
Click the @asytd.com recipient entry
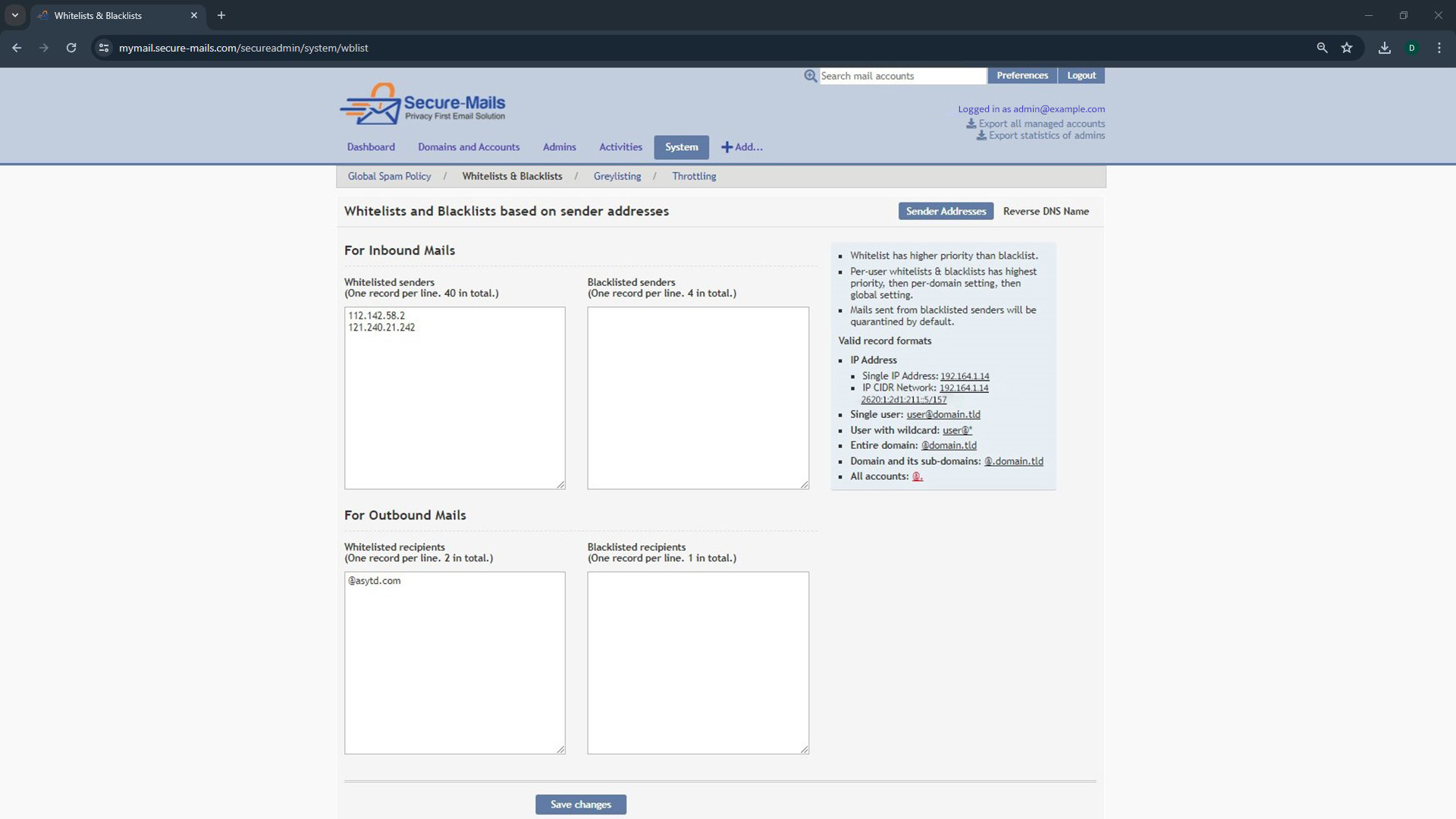[x=374, y=581]
